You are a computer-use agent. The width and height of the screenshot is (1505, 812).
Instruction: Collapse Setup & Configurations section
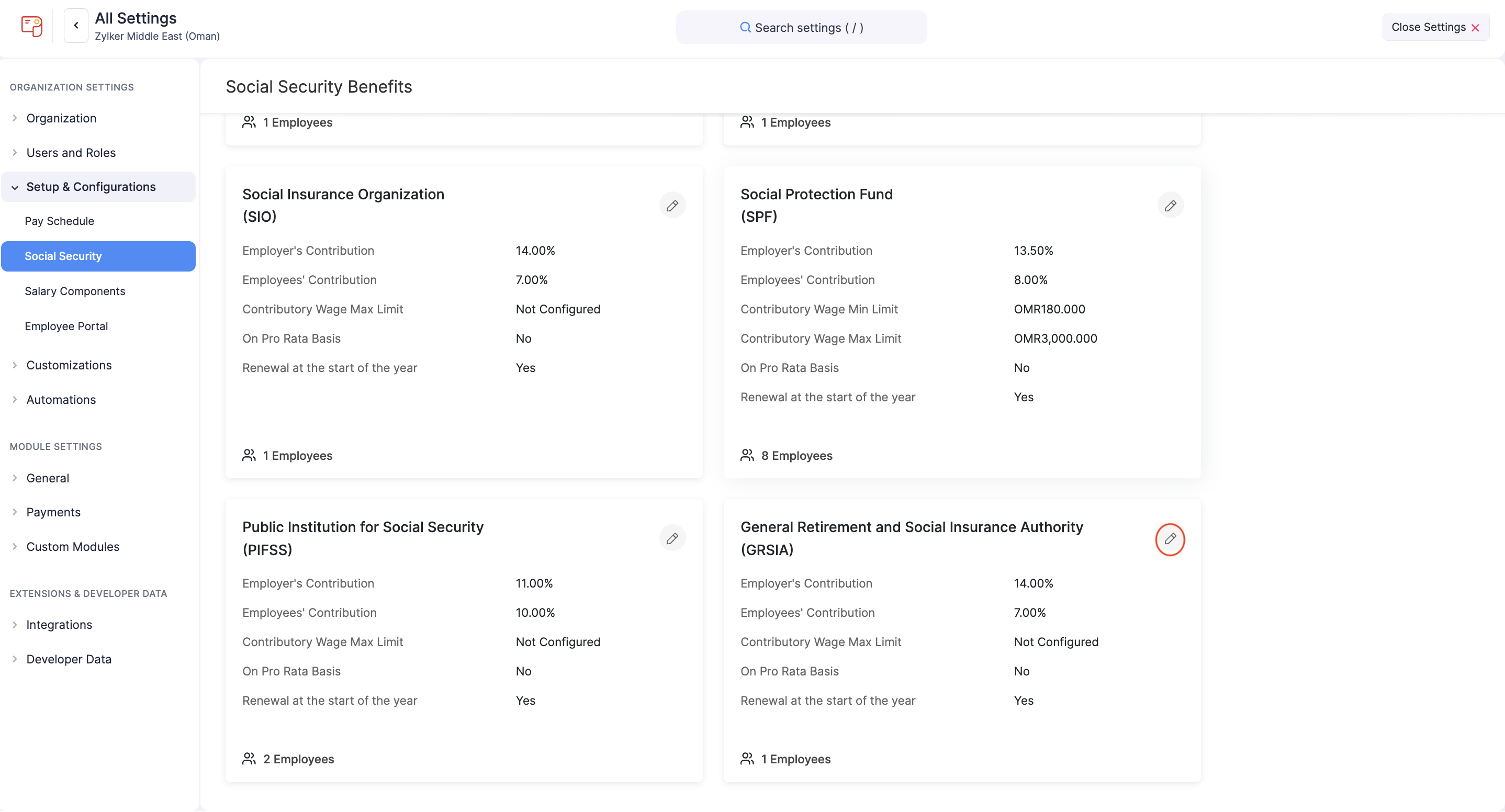click(x=91, y=187)
